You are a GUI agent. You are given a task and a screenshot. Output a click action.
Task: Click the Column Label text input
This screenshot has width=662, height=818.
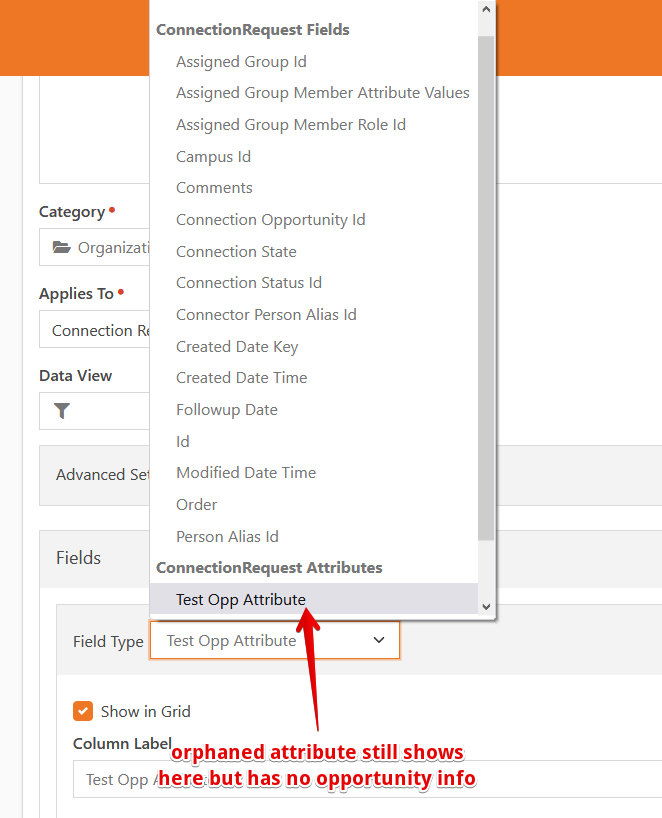(x=367, y=779)
